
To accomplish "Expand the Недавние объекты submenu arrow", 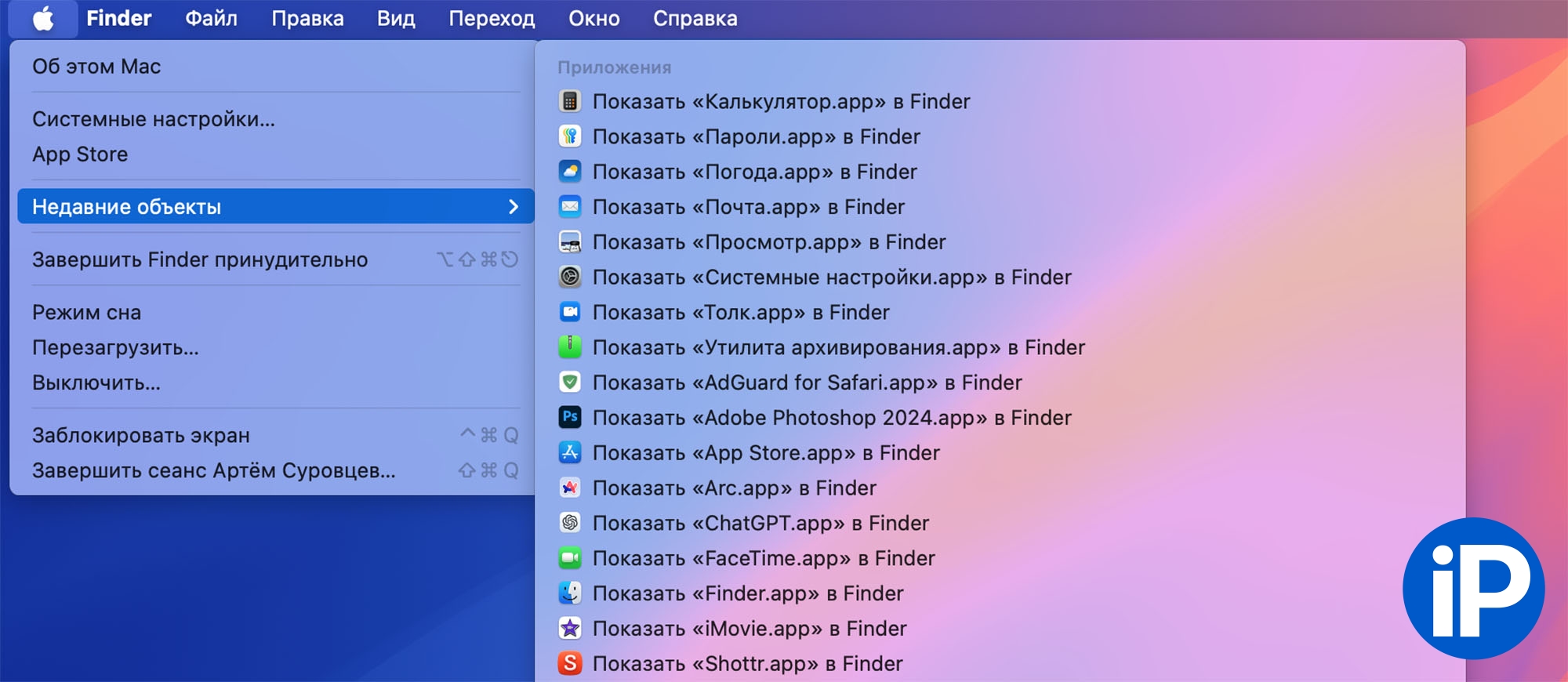I will pyautogui.click(x=514, y=207).
